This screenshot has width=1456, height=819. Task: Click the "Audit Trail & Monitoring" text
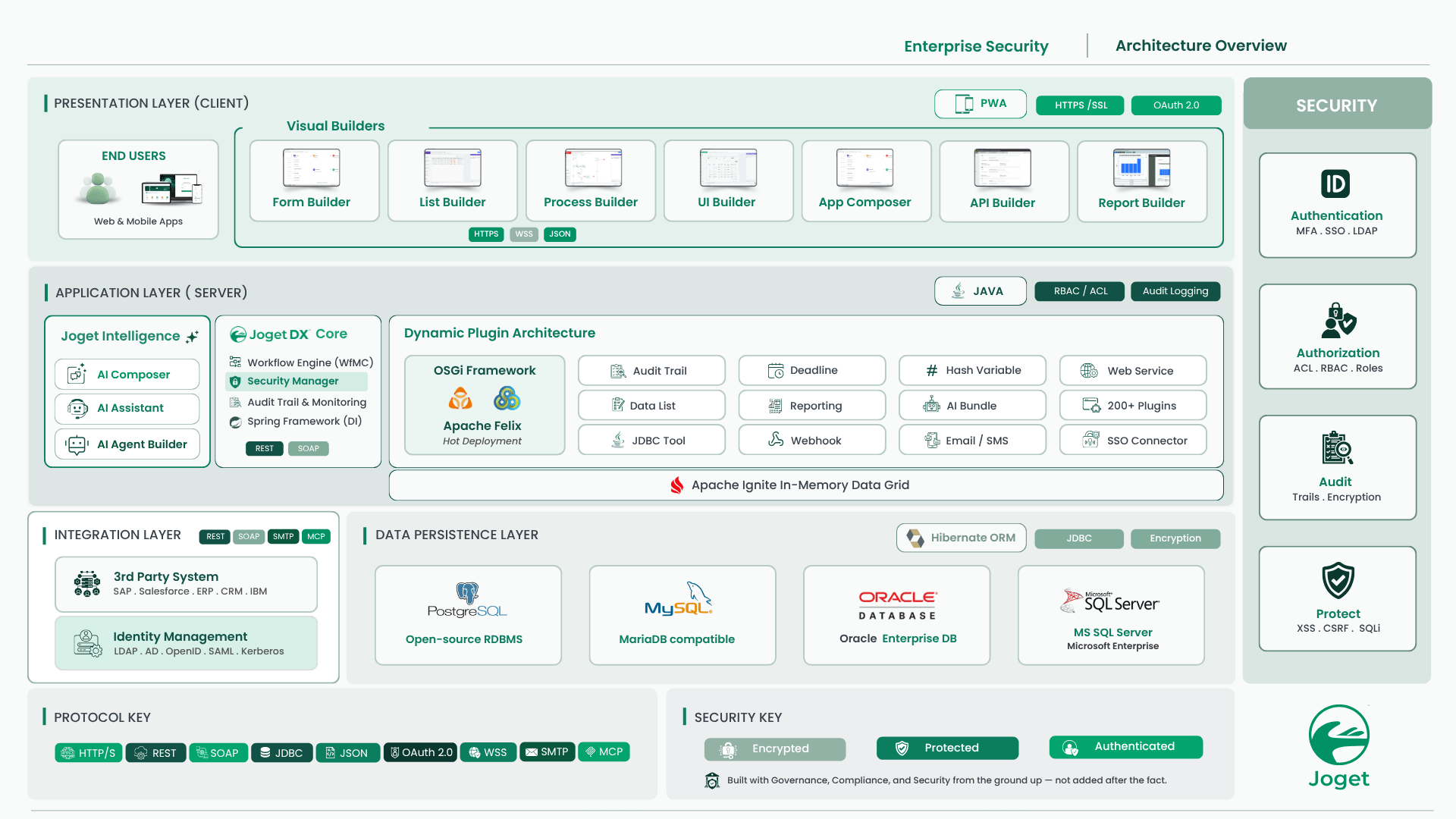click(x=306, y=403)
